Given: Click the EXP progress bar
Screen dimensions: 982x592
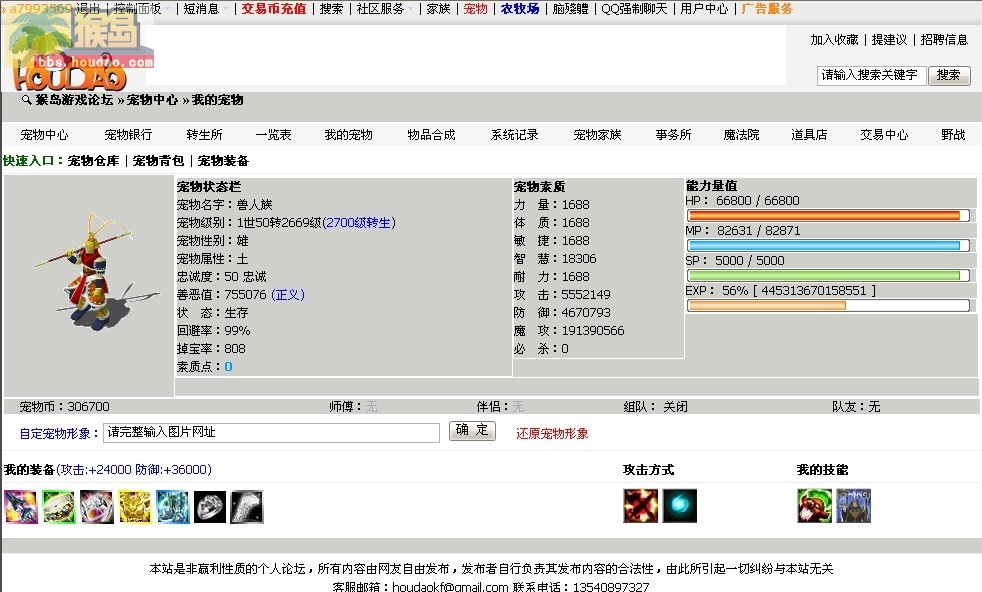Looking at the screenshot, I should tap(829, 306).
